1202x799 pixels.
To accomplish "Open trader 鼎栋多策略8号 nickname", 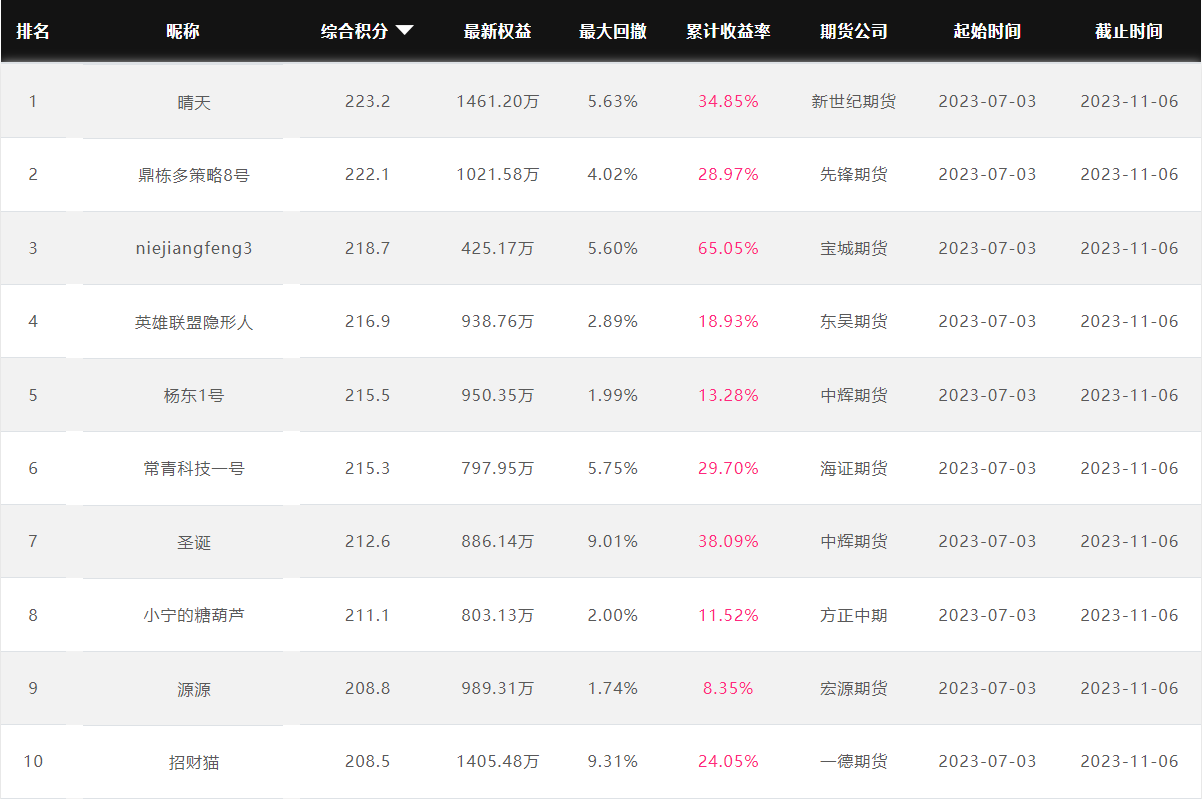I will pos(194,175).
